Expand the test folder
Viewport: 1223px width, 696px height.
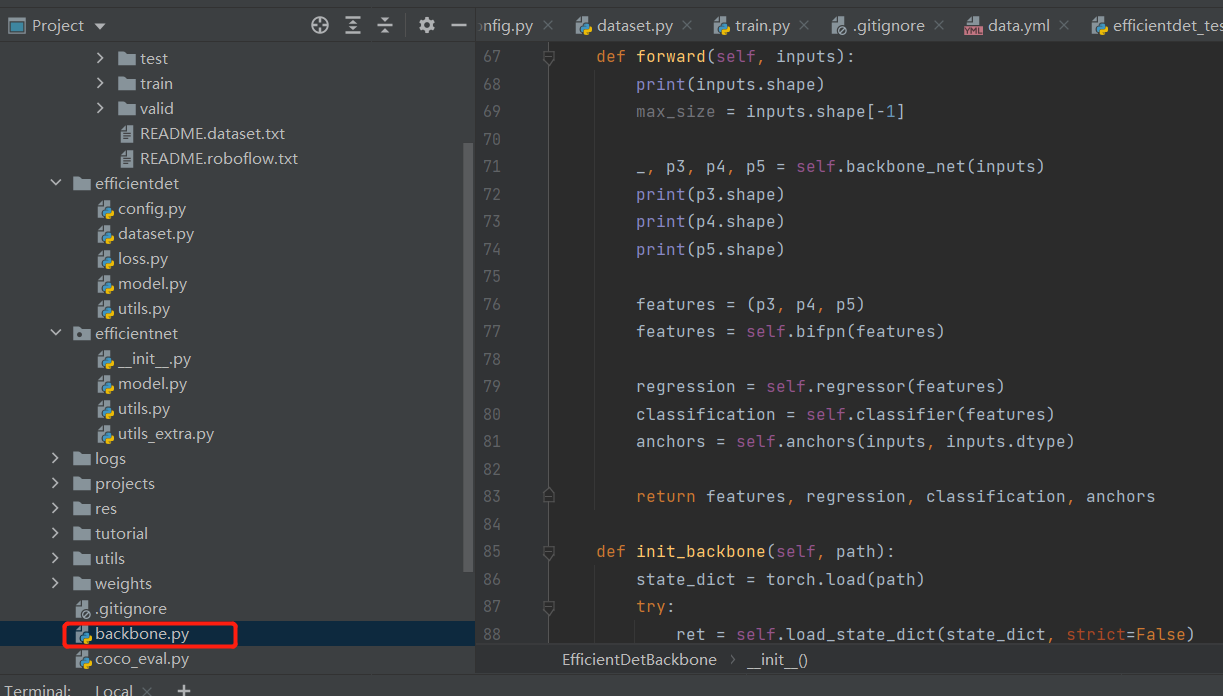click(100, 59)
